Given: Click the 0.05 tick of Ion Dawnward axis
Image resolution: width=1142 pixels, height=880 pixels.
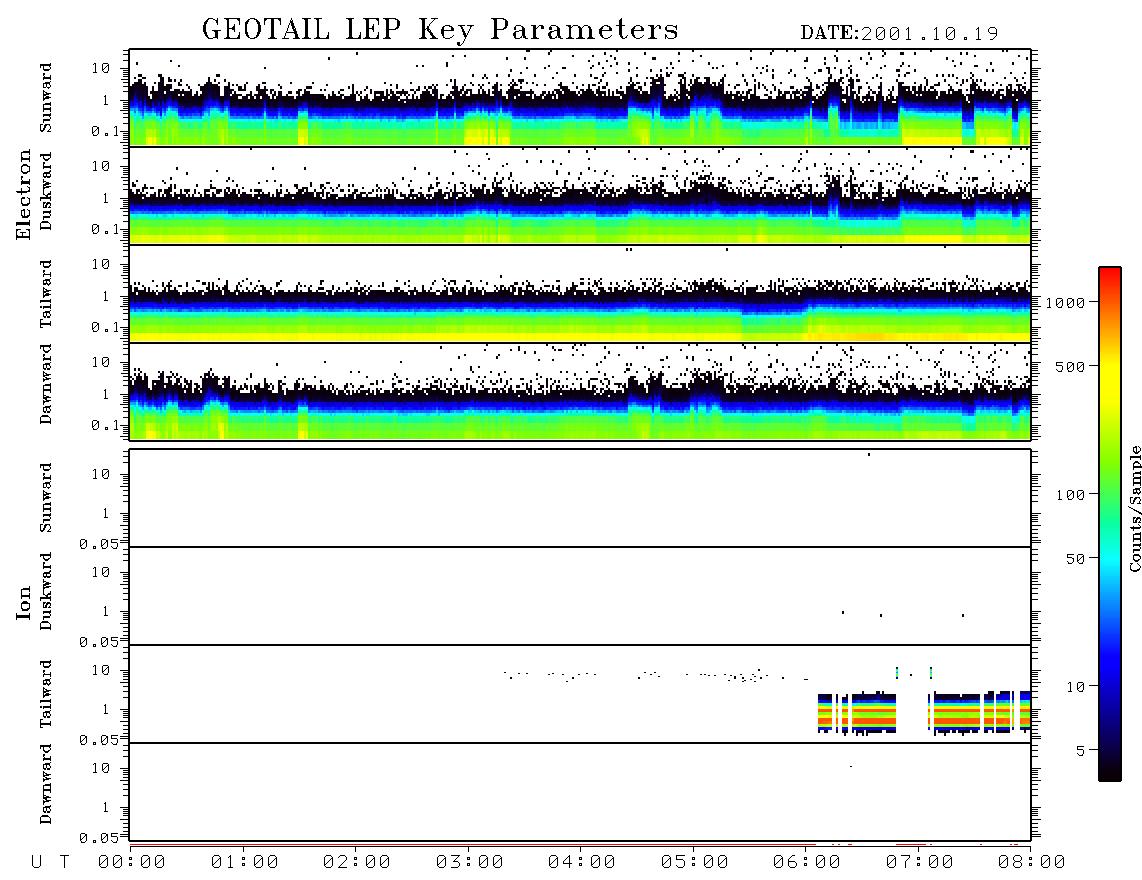Looking at the screenshot, I should [99, 838].
